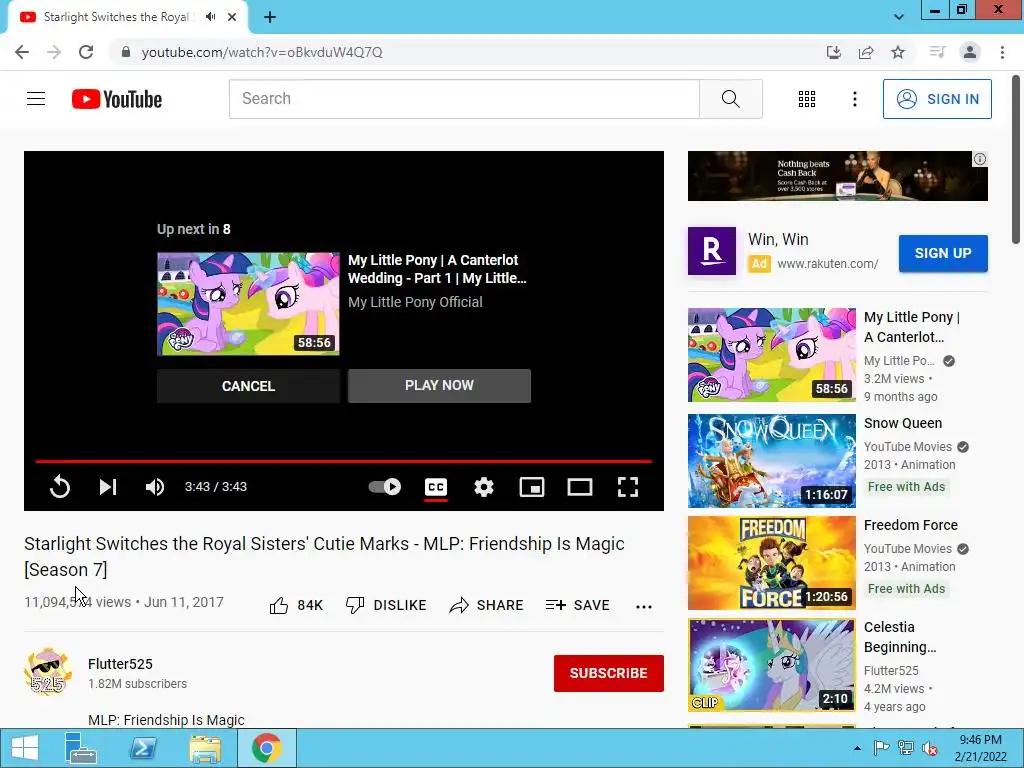Activate miniplayer mode
1024x768 pixels.
click(532, 487)
